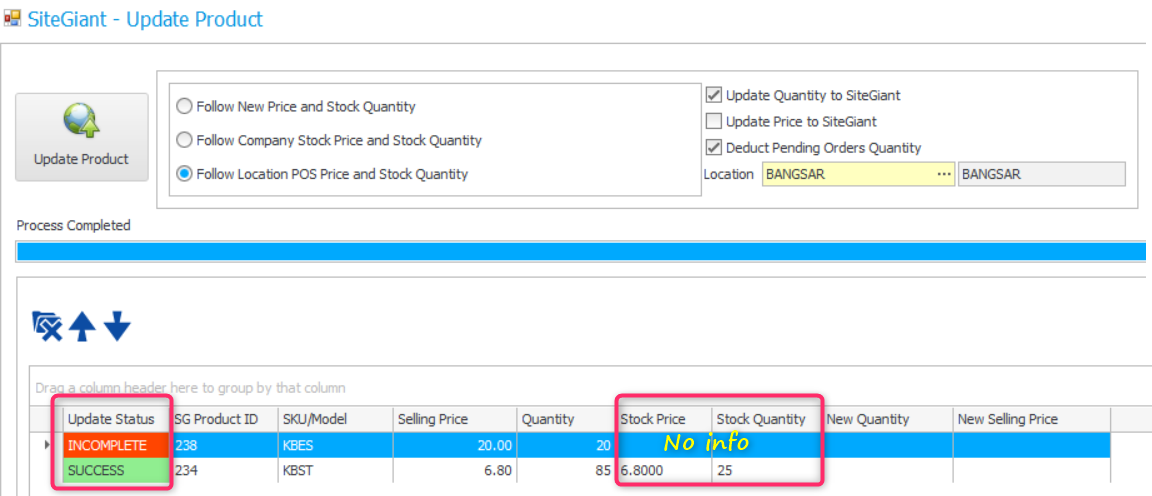Viewport: 1152px width, 496px height.
Task: Click the Update Product button
Action: pyautogui.click(x=82, y=137)
